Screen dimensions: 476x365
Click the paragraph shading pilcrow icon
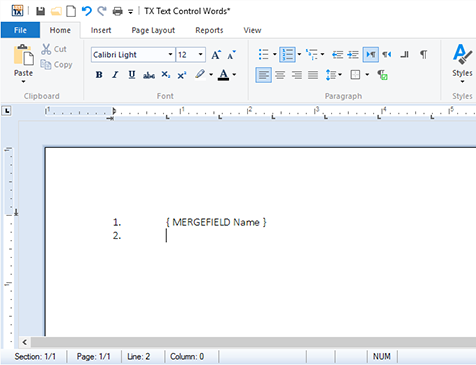382,75
